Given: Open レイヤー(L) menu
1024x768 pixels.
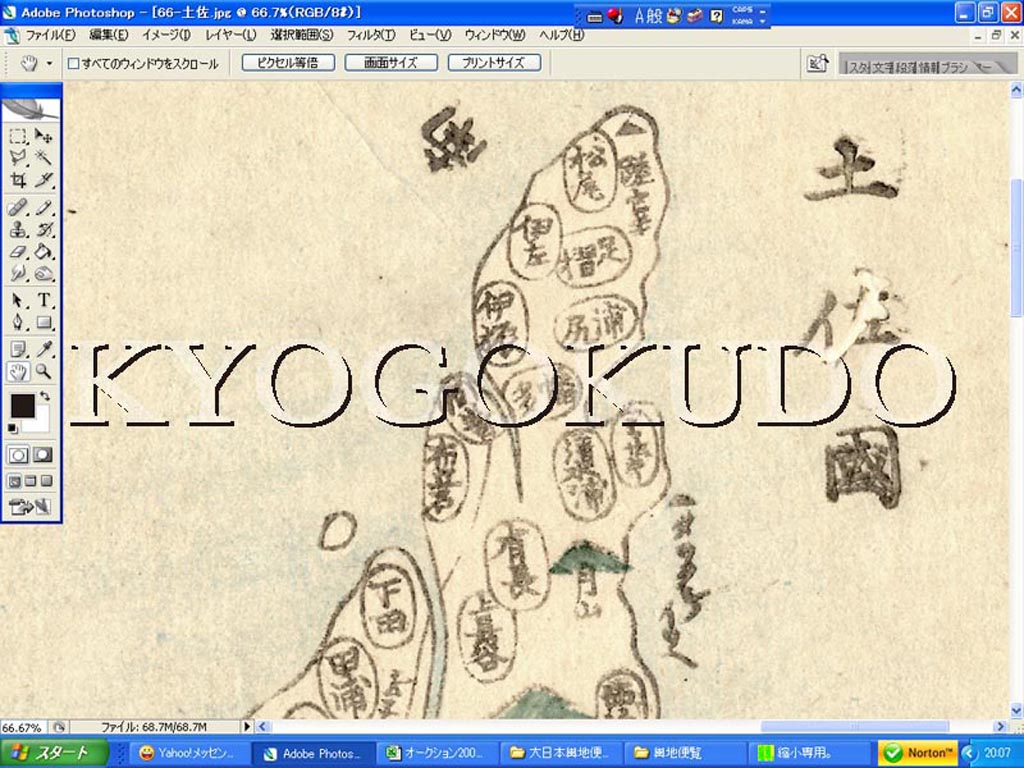Looking at the screenshot, I should point(231,35).
